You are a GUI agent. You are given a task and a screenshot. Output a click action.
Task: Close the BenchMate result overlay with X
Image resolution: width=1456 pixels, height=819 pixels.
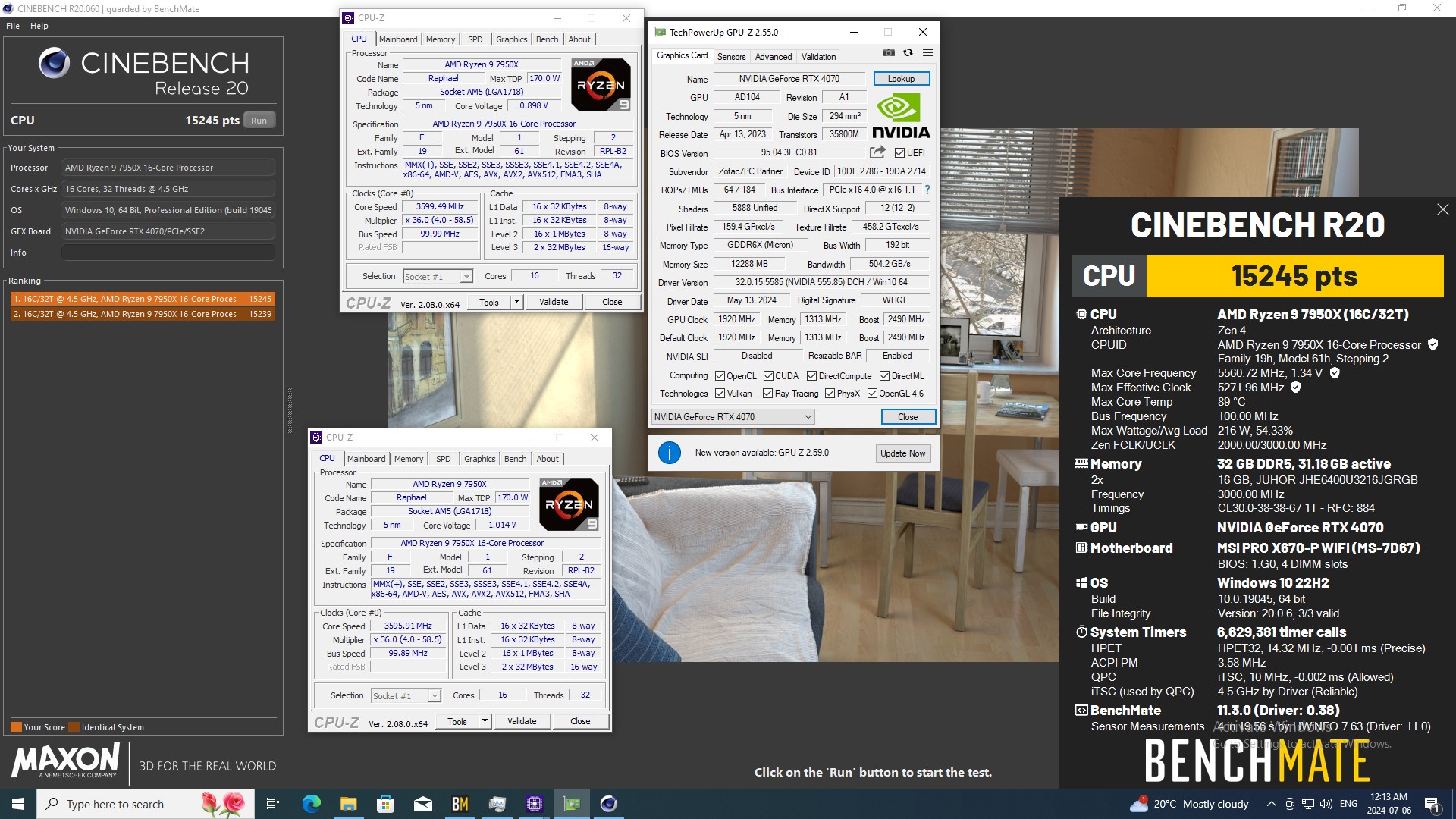[1442, 209]
